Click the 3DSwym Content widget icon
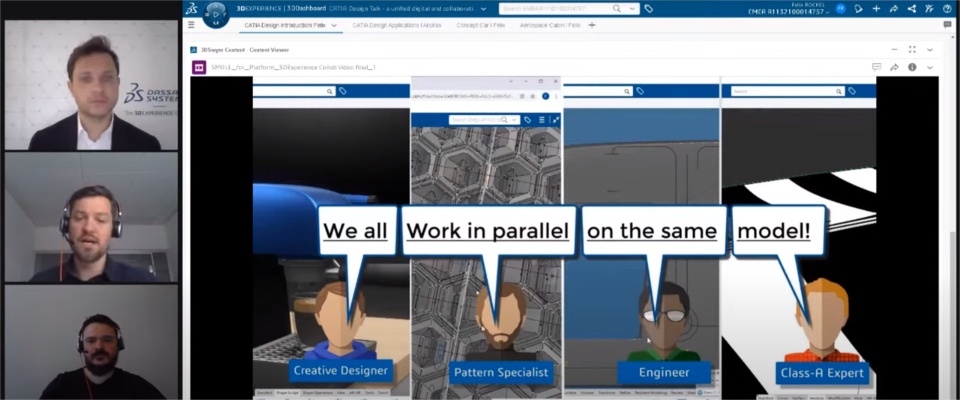Image resolution: width=960 pixels, height=400 pixels. (193, 50)
